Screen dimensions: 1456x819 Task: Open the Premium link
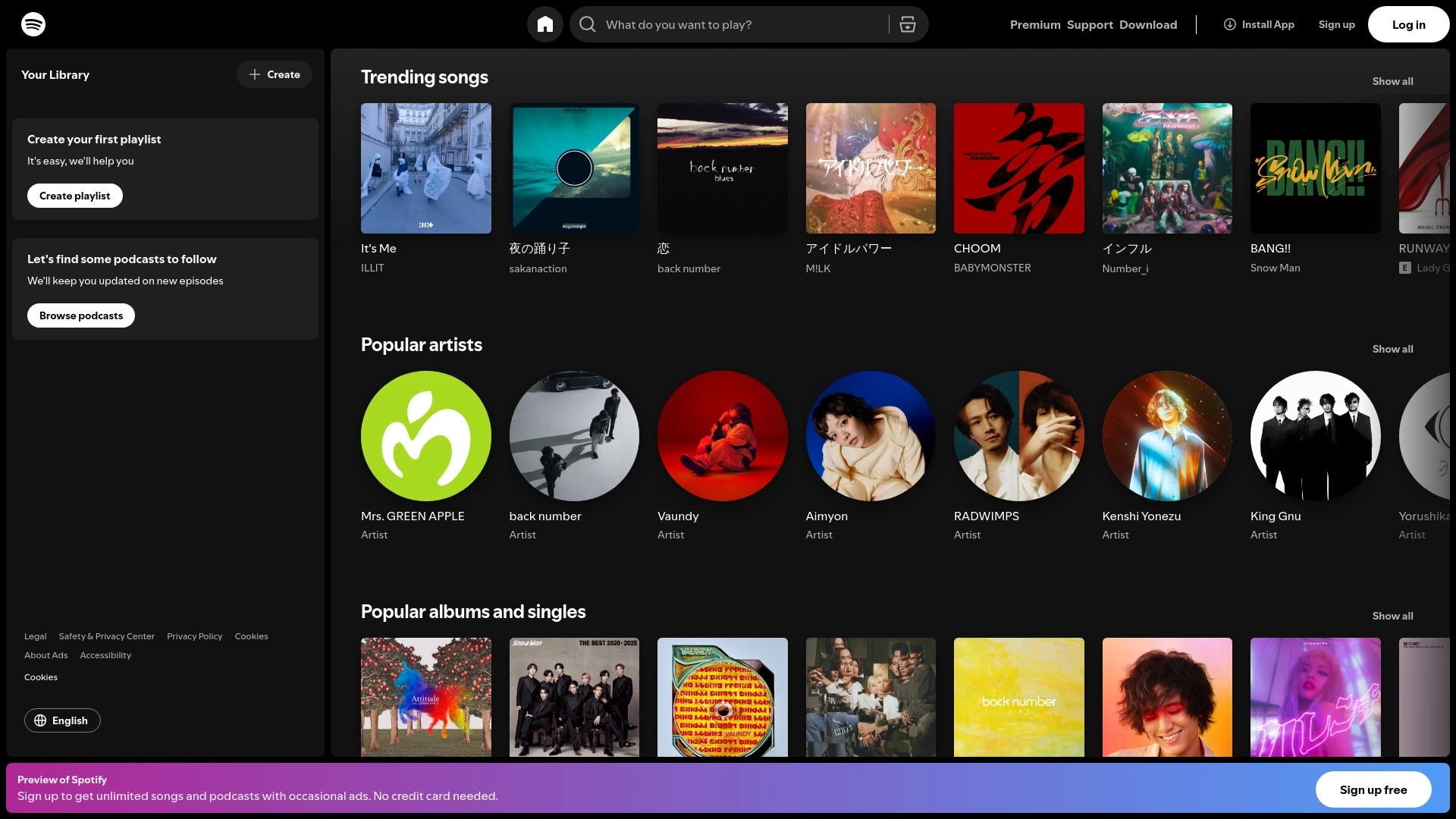click(1035, 24)
